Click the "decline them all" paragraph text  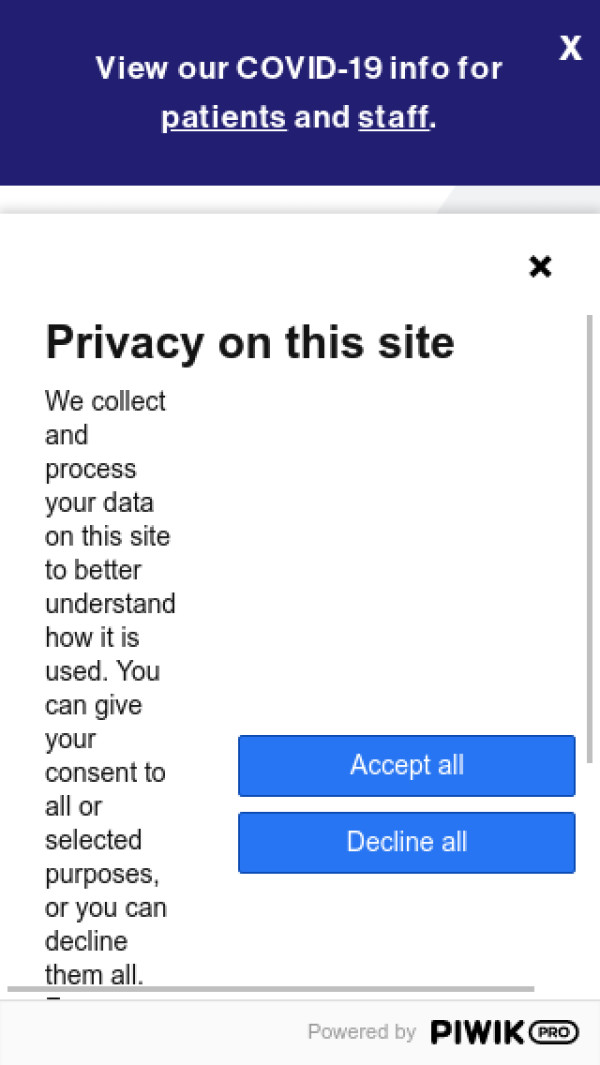pyautogui.click(x=94, y=958)
